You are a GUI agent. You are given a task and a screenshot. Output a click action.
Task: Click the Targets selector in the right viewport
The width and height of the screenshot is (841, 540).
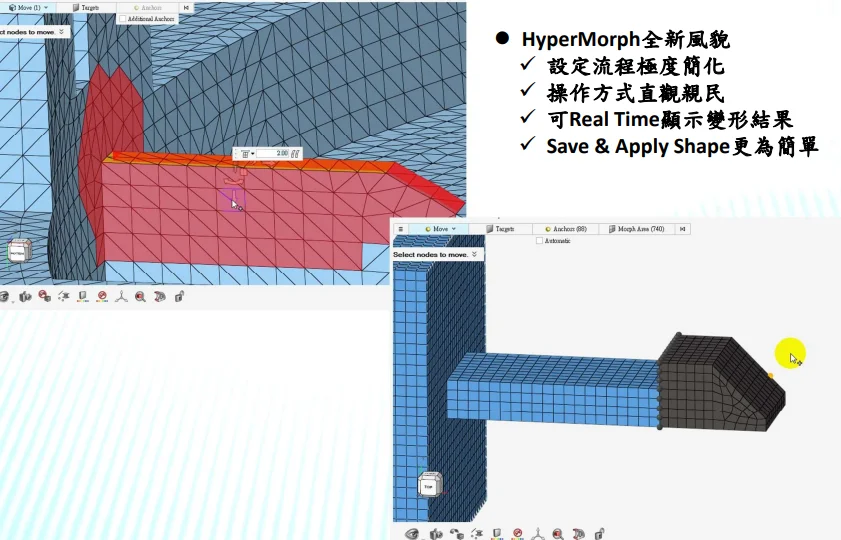pos(500,229)
